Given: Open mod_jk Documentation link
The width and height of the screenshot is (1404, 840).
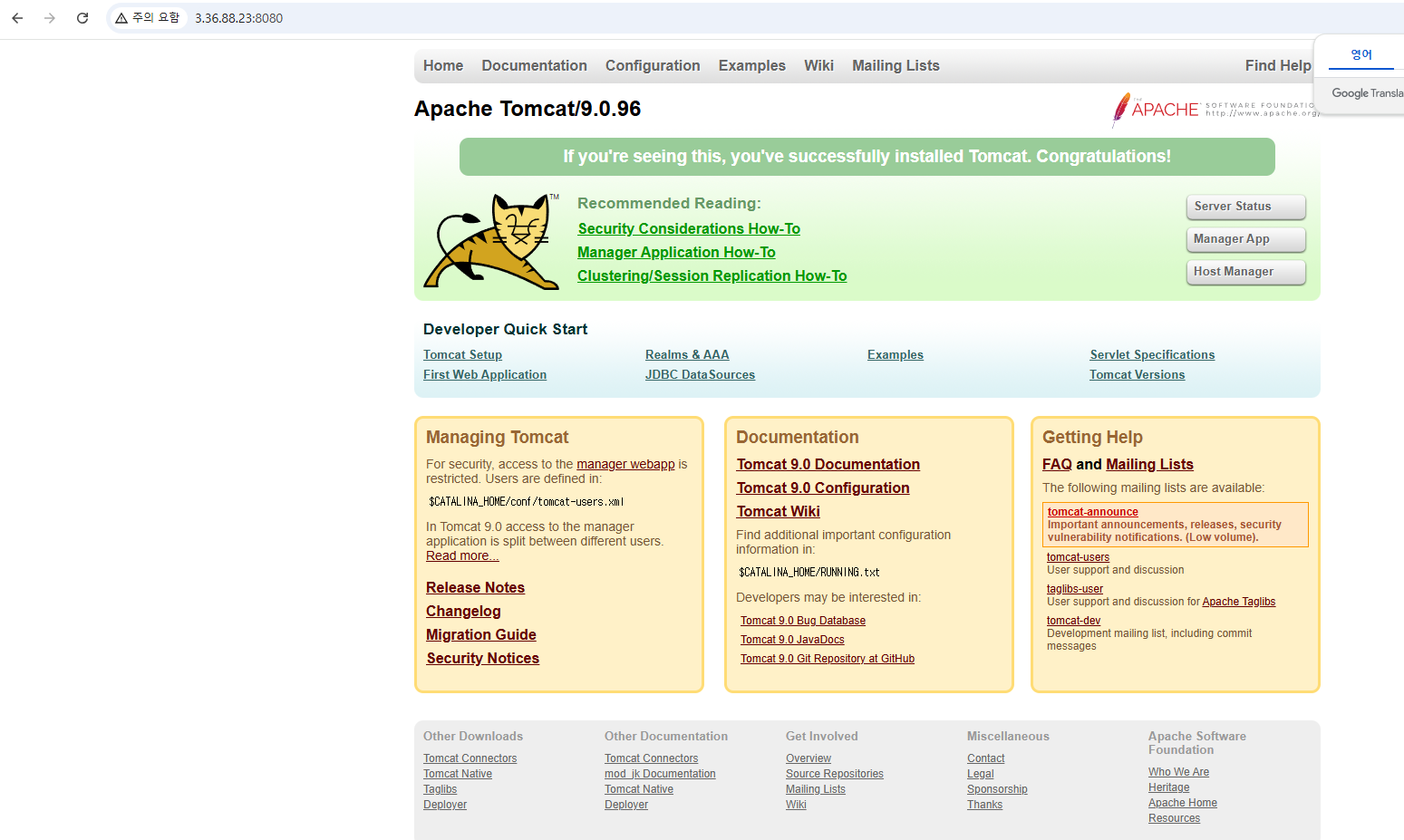Looking at the screenshot, I should tap(660, 774).
